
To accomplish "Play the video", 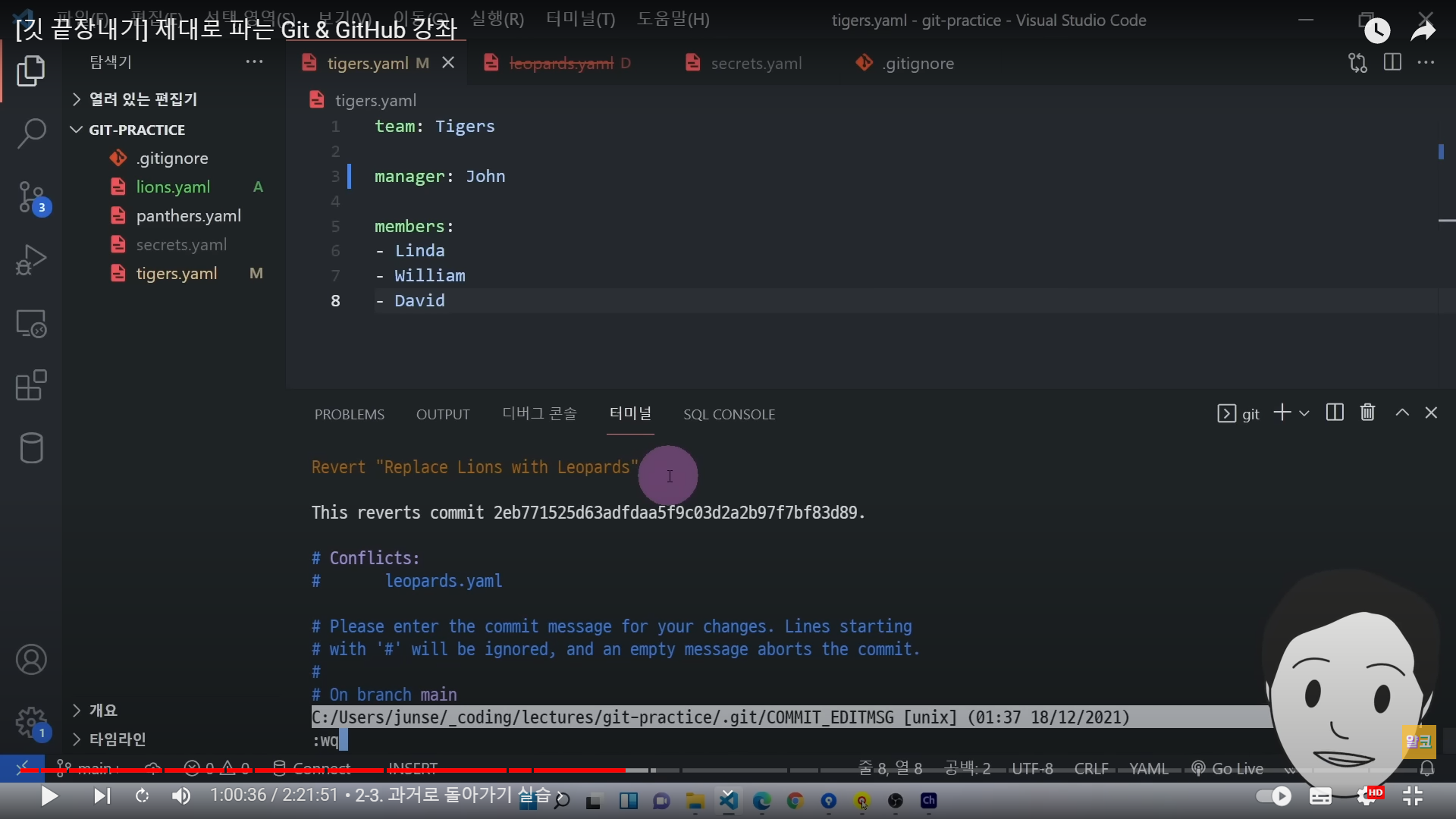I will (49, 795).
